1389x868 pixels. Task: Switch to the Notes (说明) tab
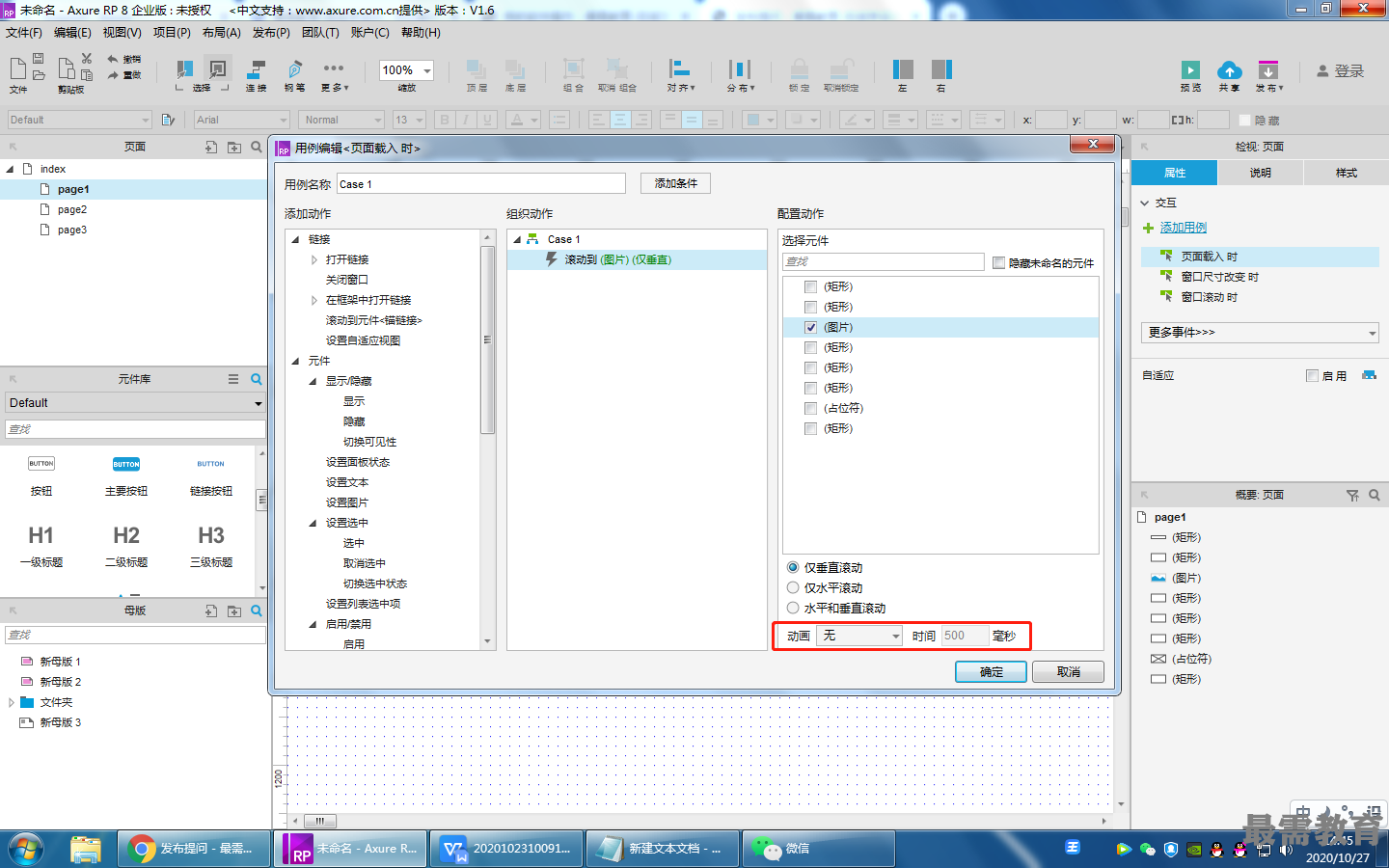1260,173
